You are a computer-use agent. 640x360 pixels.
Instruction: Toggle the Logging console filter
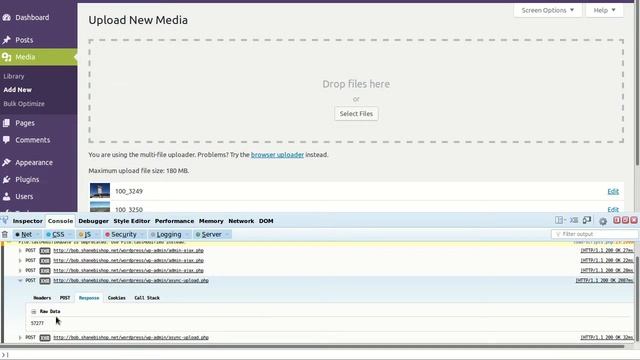166,234
